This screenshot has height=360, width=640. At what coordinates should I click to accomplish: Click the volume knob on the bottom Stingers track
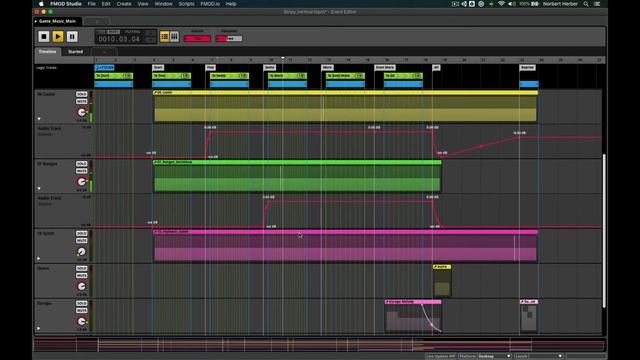(82, 322)
